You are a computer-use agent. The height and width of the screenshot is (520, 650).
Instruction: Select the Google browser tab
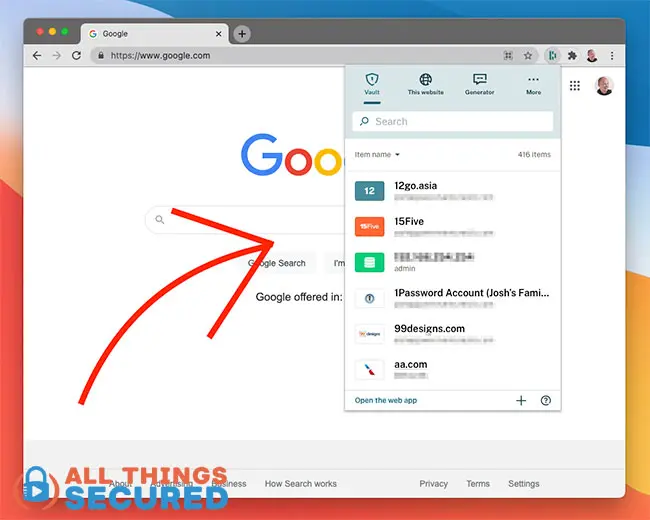tap(154, 34)
